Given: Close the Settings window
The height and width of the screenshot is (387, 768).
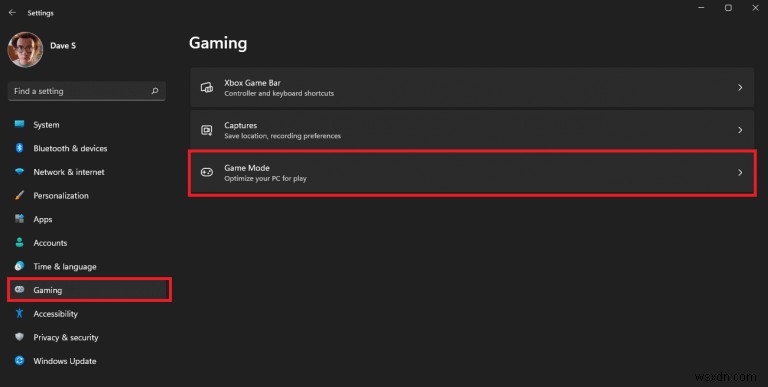Looking at the screenshot, I should [755, 8].
